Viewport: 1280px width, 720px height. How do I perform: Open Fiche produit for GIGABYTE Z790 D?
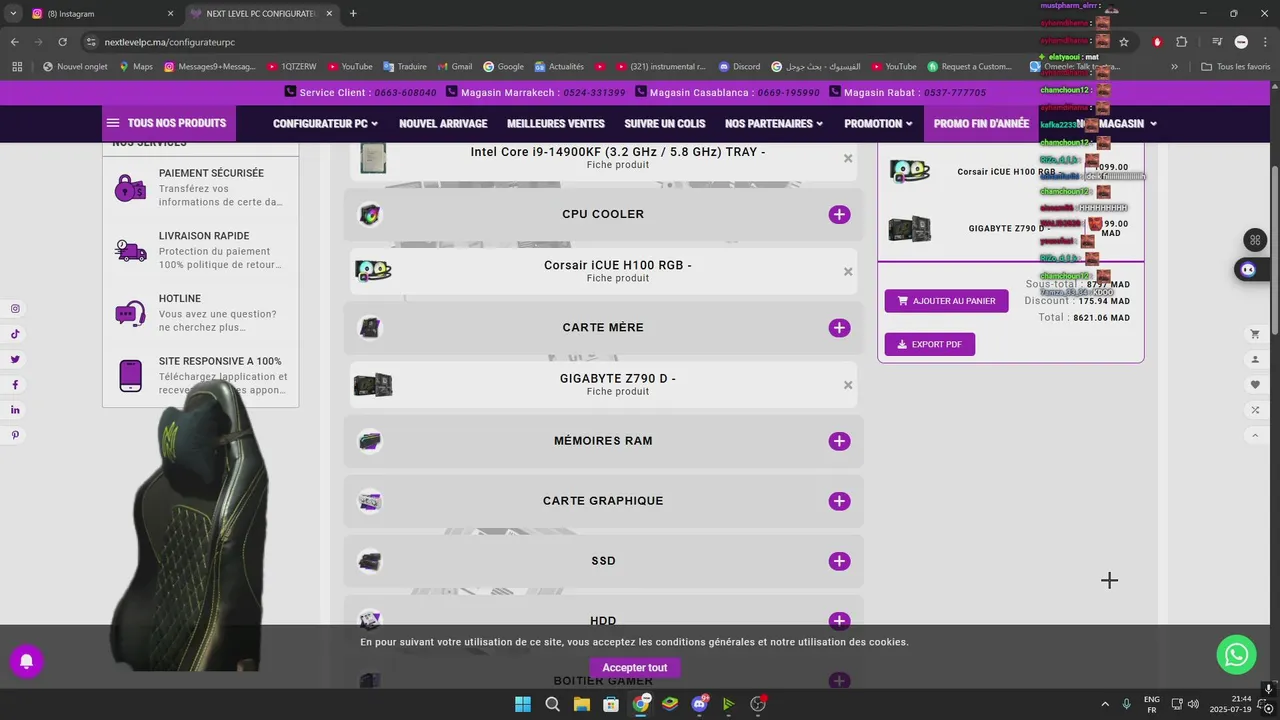(x=618, y=392)
